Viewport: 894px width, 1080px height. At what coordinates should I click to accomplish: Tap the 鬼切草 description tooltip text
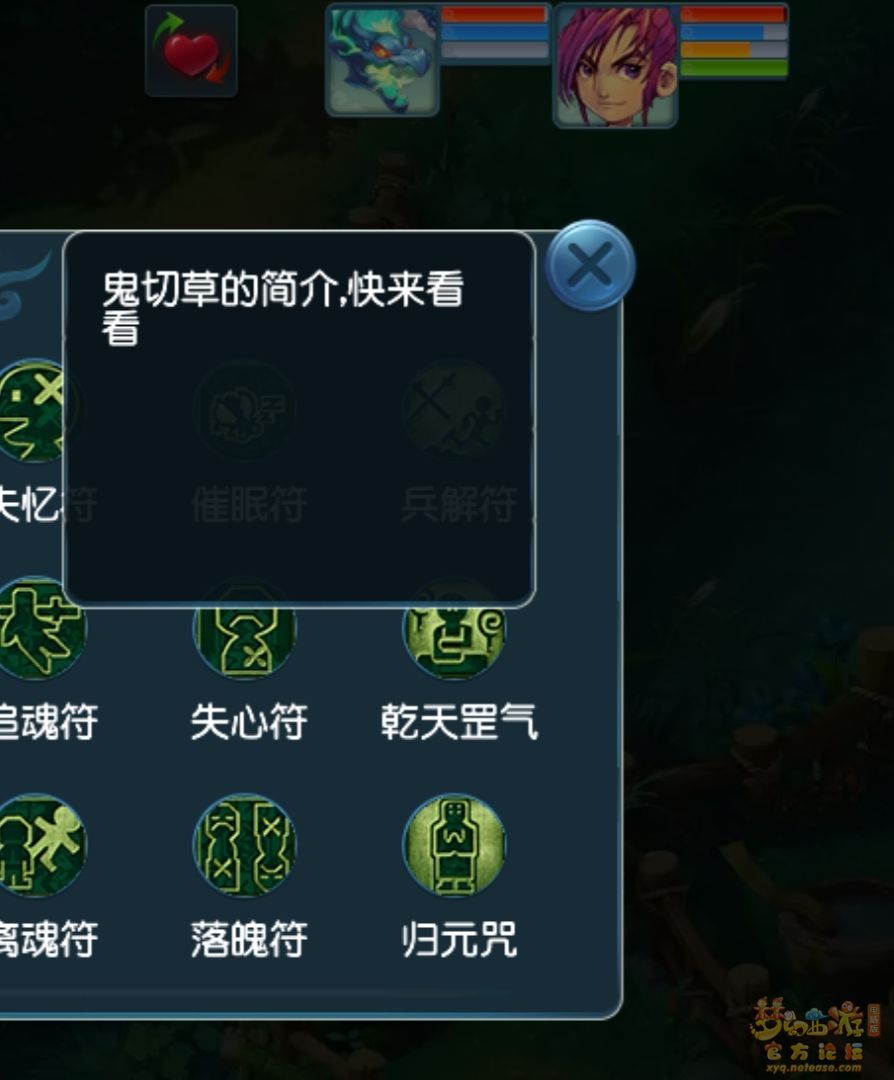tap(282, 307)
